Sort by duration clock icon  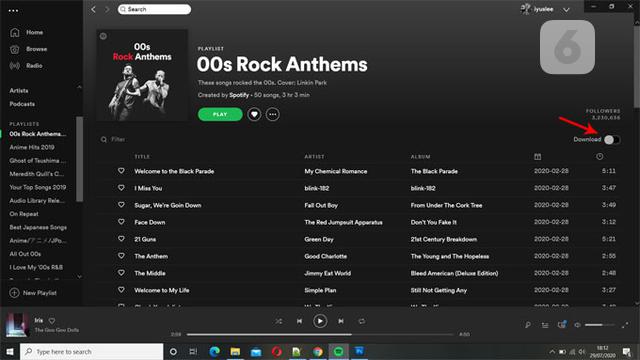click(x=599, y=156)
